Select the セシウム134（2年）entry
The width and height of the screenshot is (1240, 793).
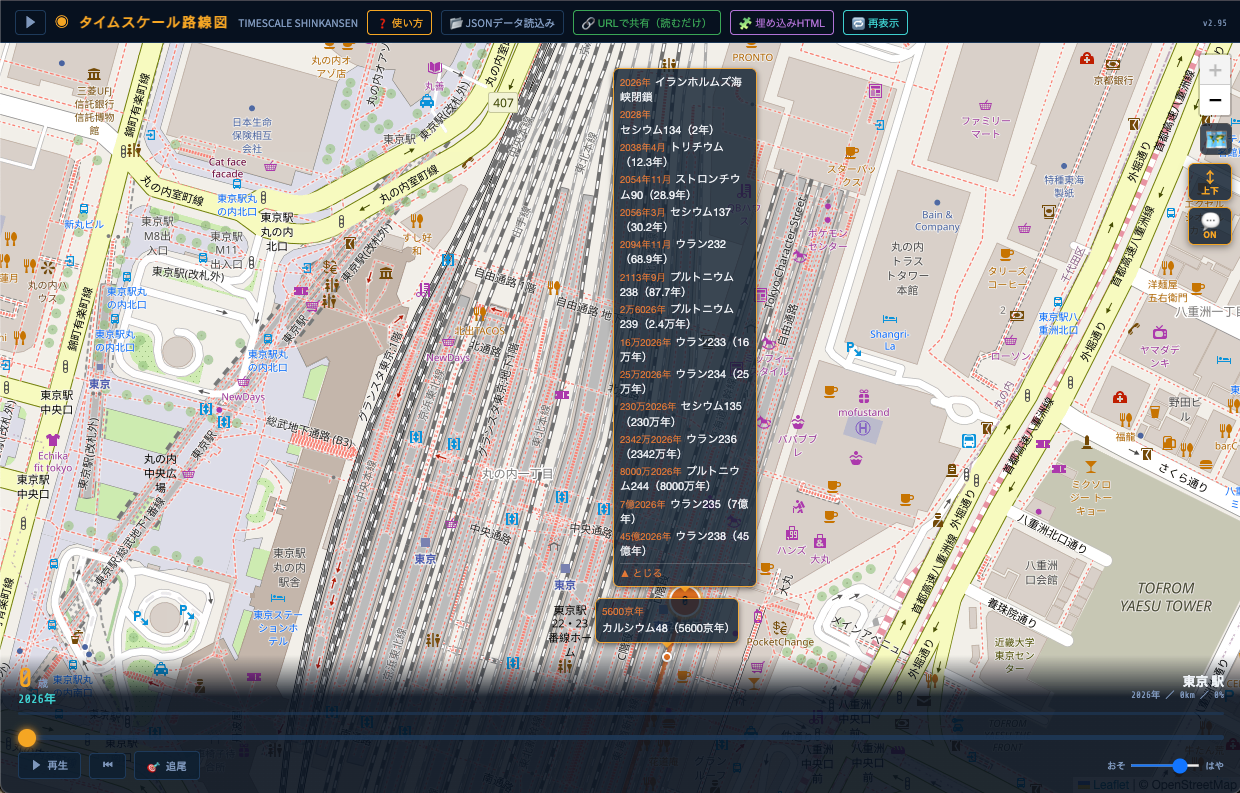(x=683, y=123)
